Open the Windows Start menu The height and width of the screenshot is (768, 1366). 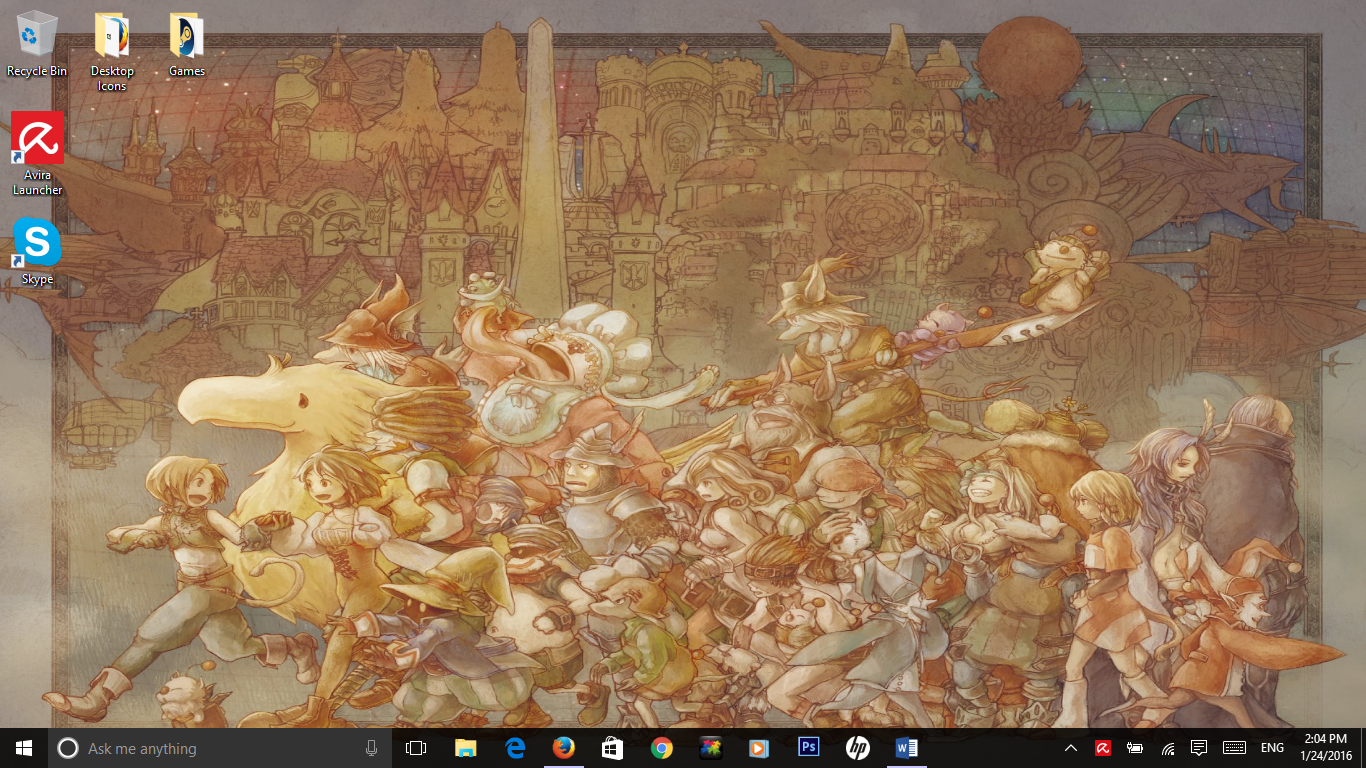(x=23, y=748)
